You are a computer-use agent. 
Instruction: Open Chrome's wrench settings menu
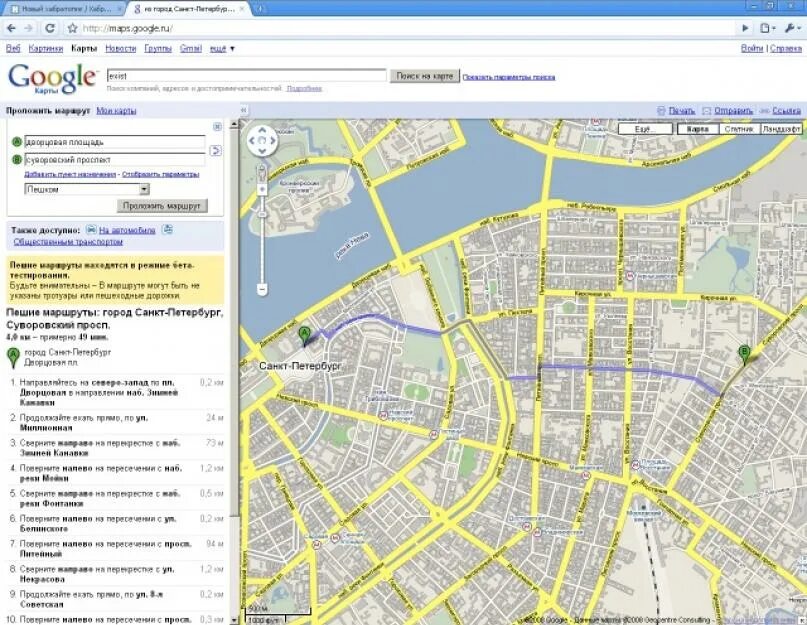791,28
